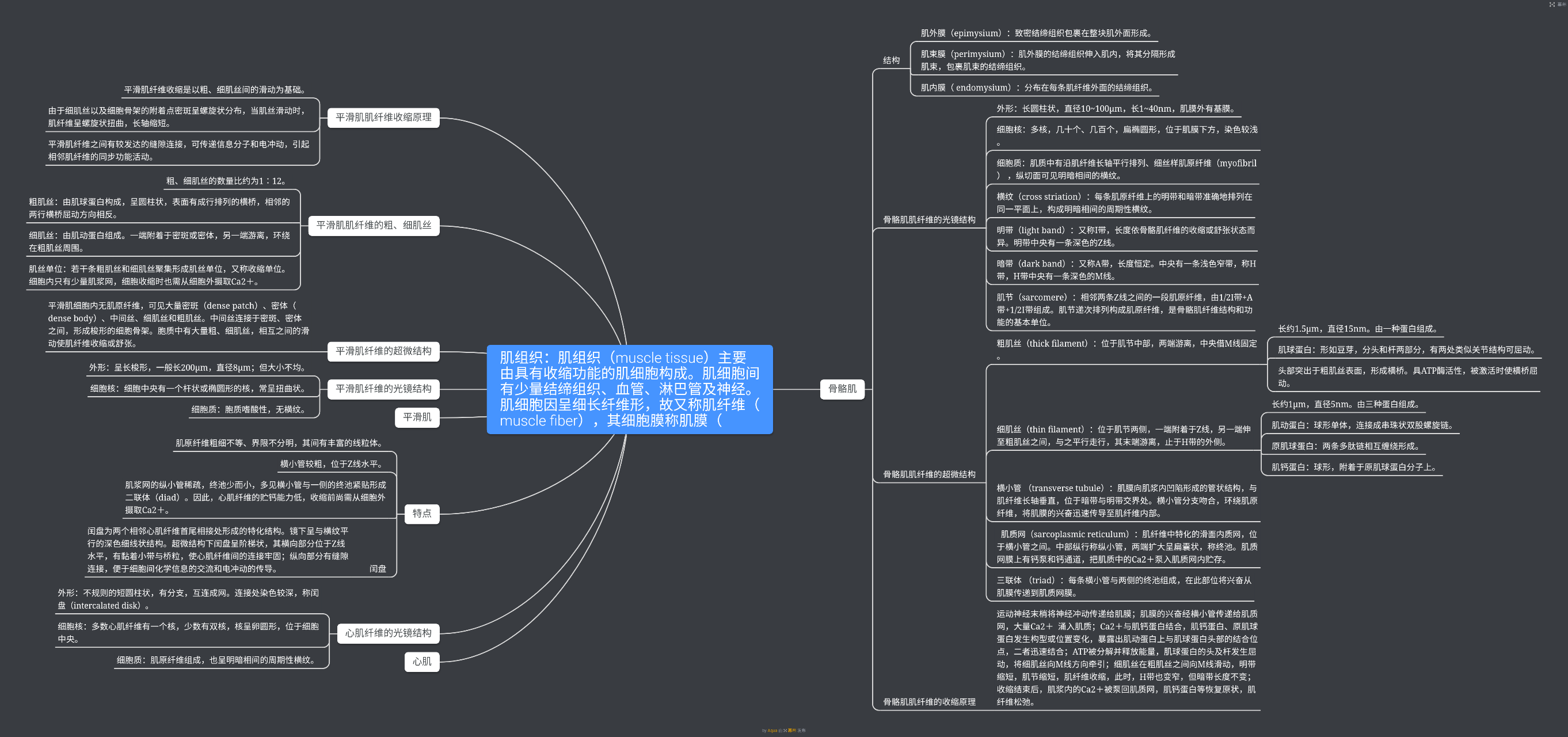Image resolution: width=1568 pixels, height=737 pixels.
Task: Click the small 幕布 icon in the footer
Action: click(x=785, y=730)
